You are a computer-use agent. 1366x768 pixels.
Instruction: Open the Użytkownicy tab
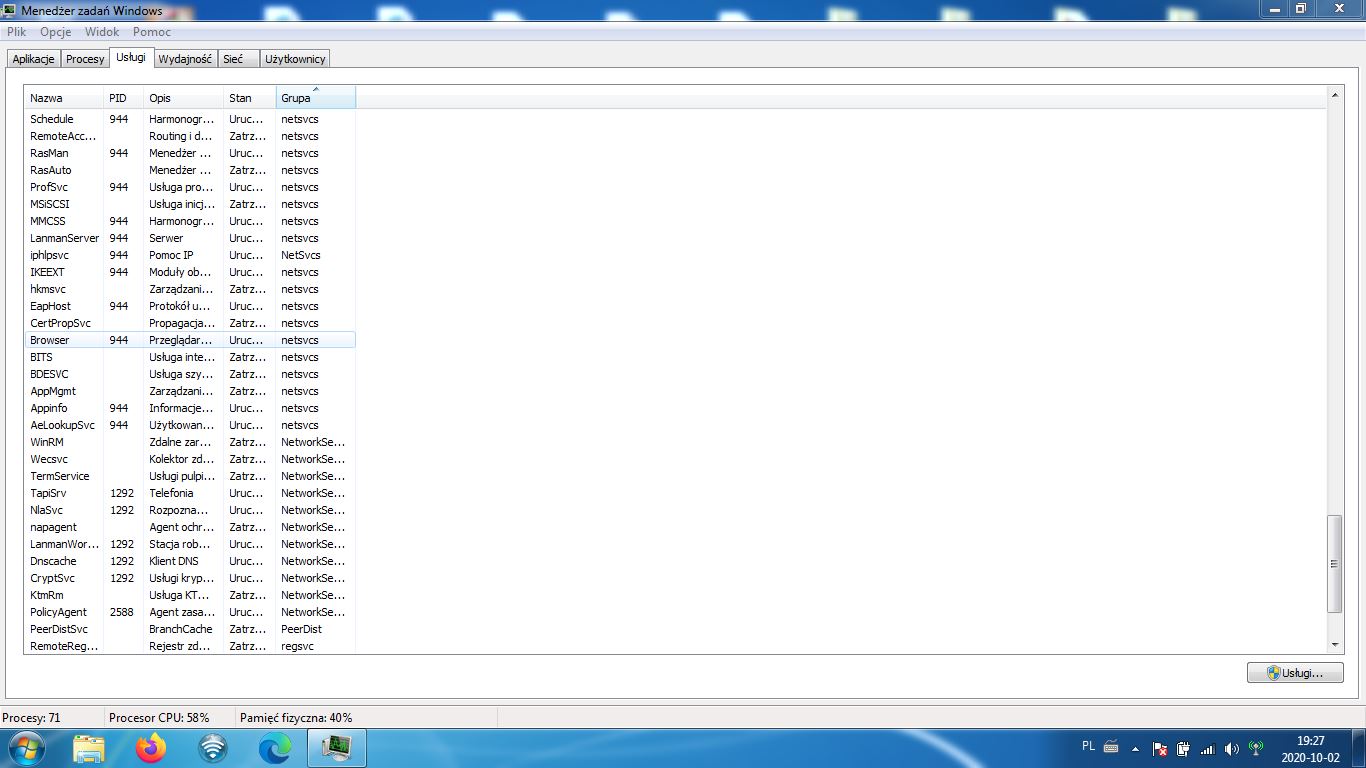point(294,59)
